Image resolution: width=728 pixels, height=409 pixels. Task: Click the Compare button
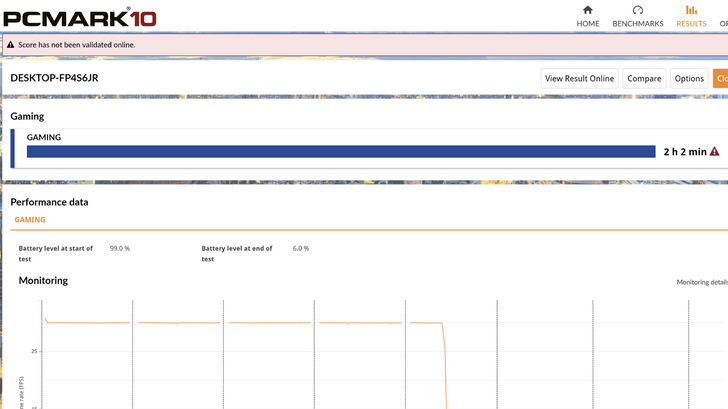[644, 78]
